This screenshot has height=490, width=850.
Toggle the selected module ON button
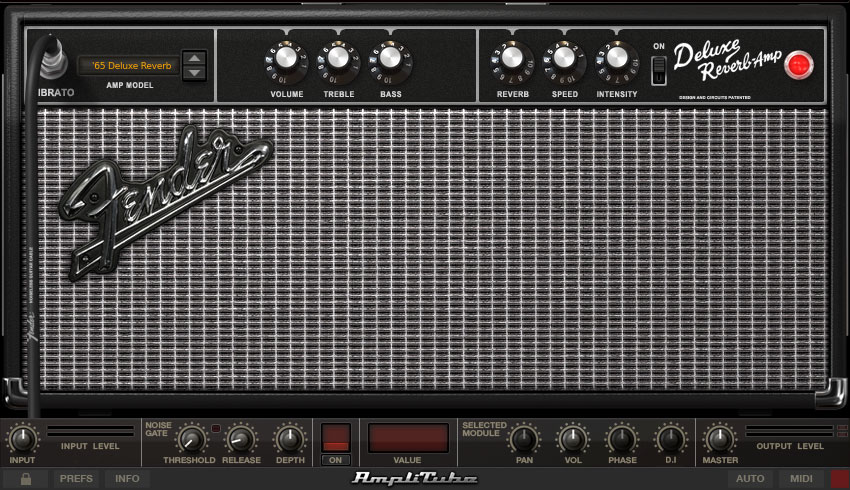click(x=336, y=460)
